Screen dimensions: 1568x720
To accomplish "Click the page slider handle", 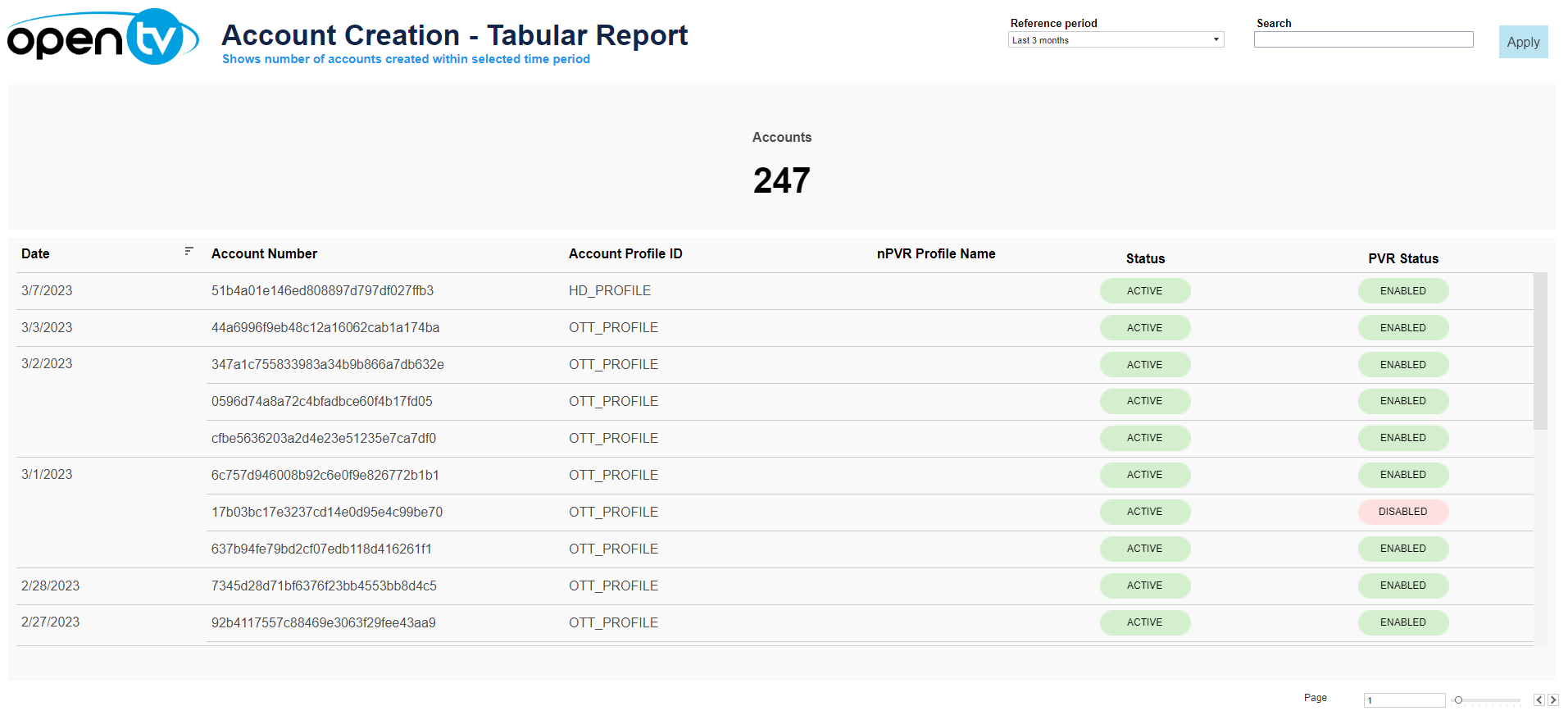I will tap(1458, 700).
